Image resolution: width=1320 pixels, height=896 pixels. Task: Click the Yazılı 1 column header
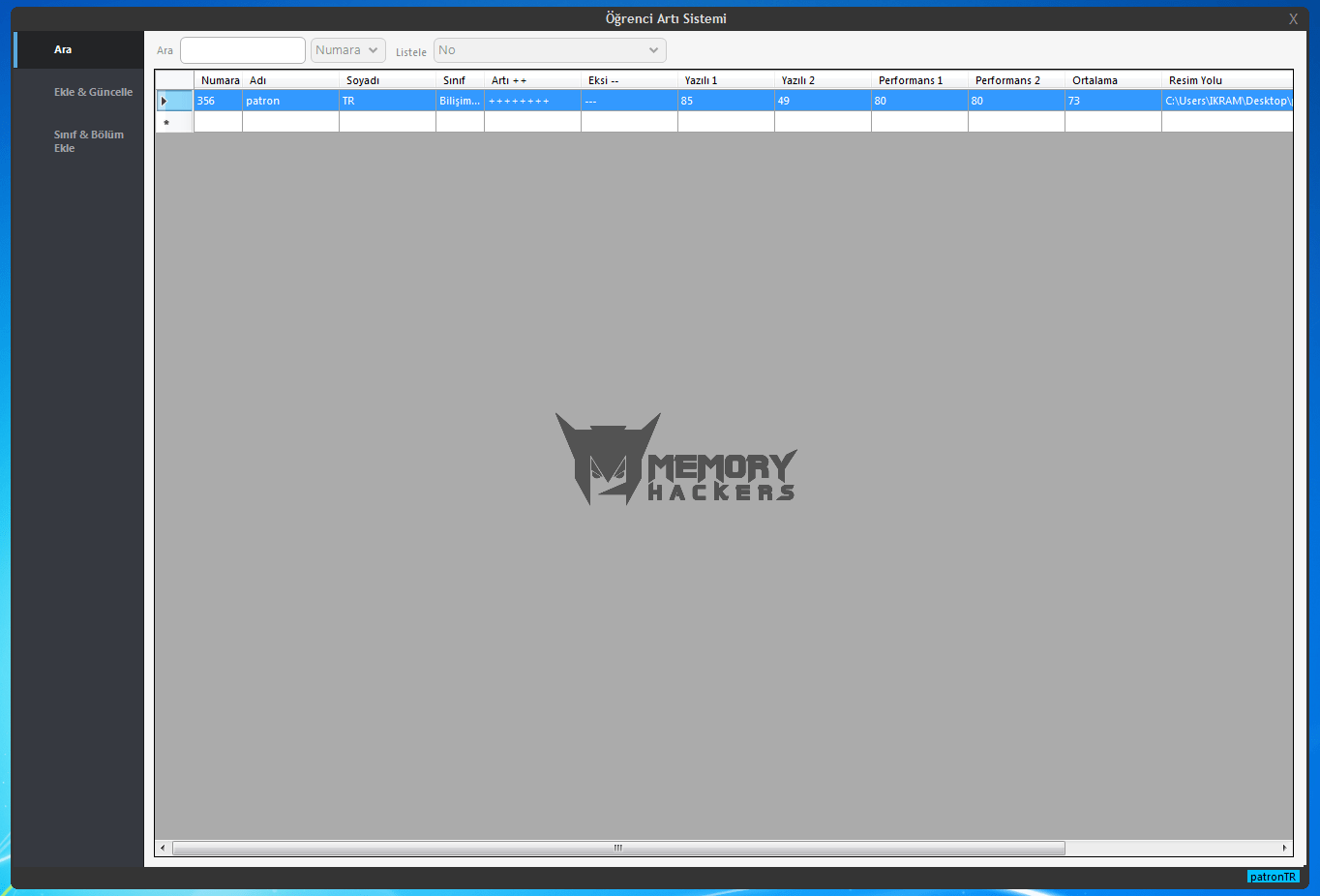[x=727, y=80]
